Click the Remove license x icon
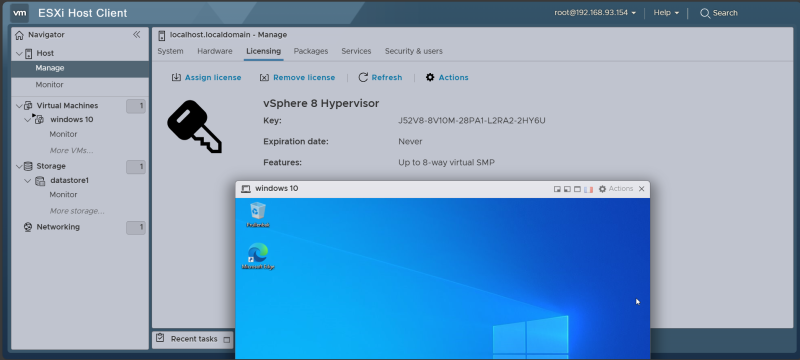This screenshot has width=800, height=360. [x=264, y=78]
